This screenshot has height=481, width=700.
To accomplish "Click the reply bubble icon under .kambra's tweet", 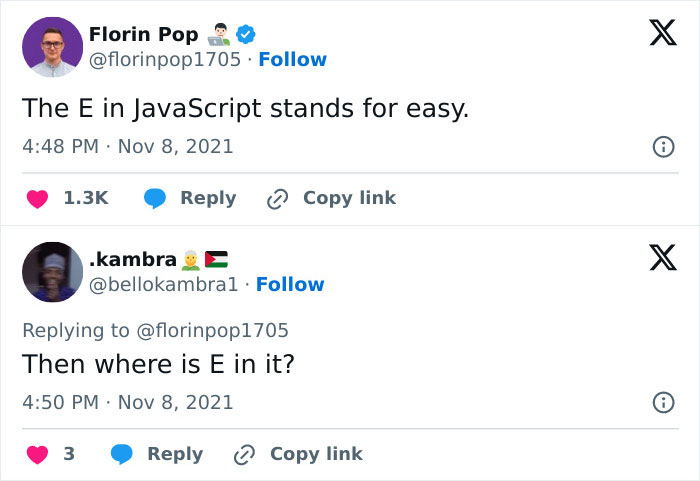I will point(122,455).
